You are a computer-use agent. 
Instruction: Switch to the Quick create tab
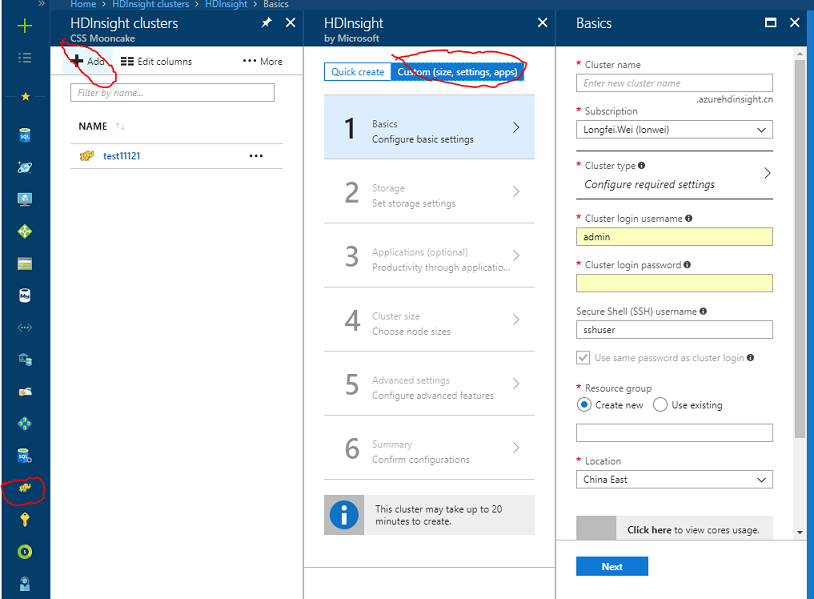357,72
